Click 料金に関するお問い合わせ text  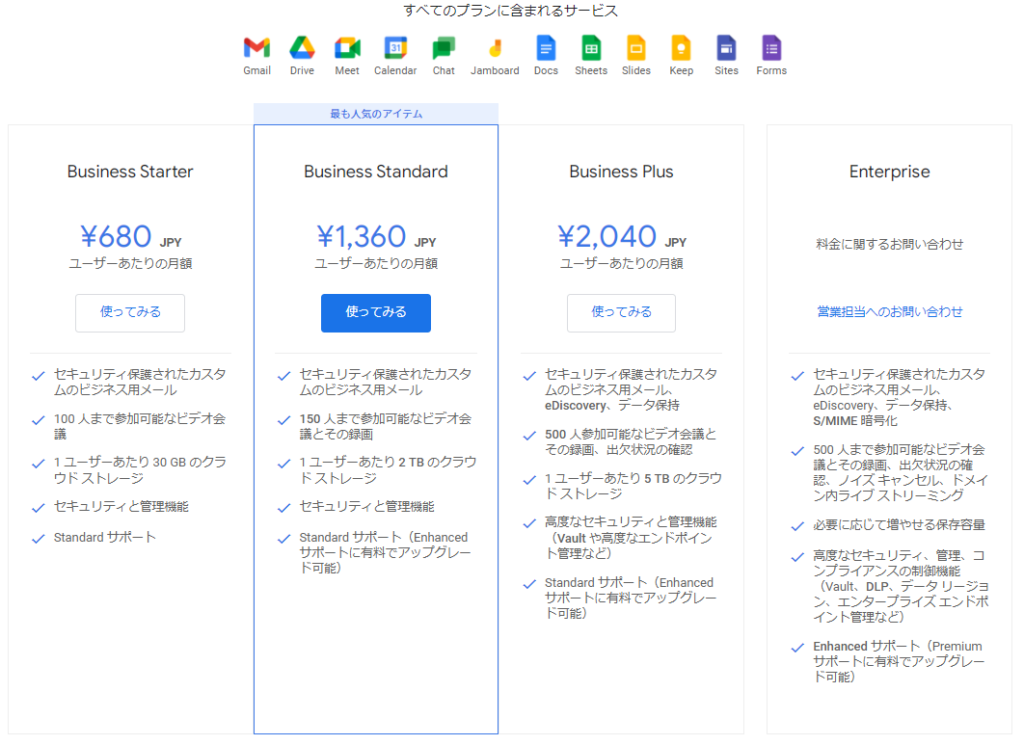click(889, 244)
